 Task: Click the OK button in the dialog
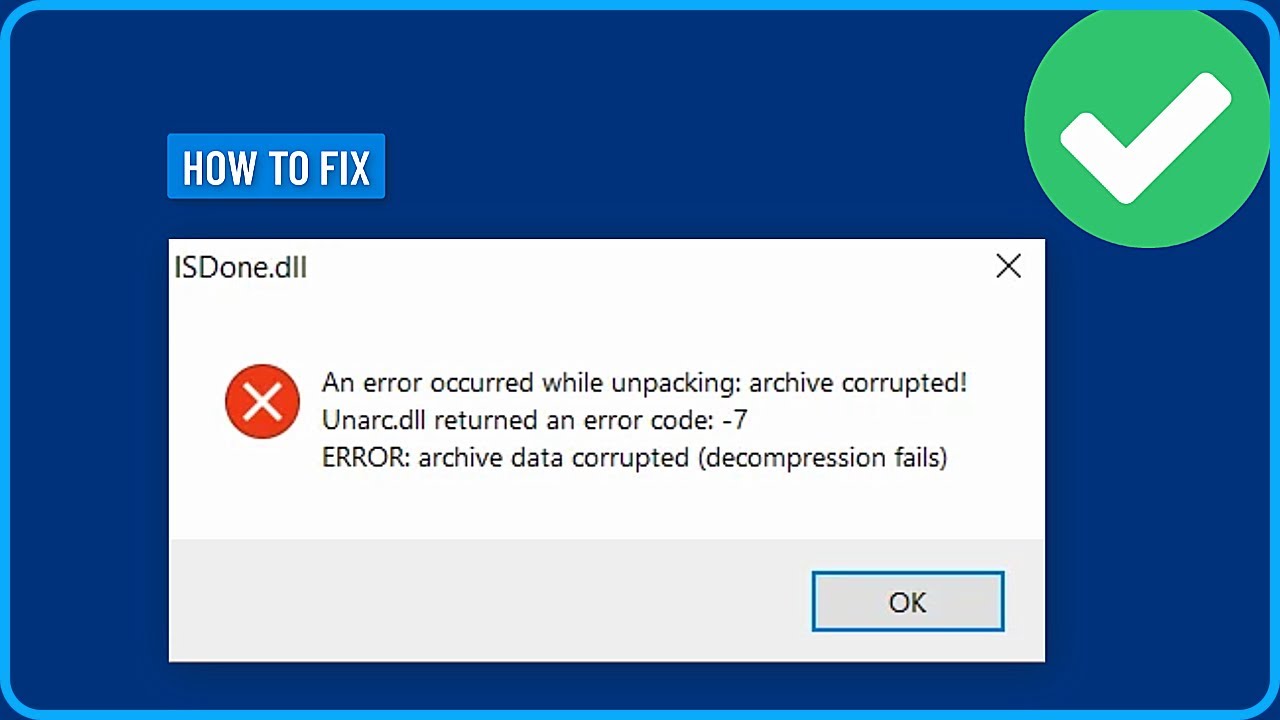[907, 601]
